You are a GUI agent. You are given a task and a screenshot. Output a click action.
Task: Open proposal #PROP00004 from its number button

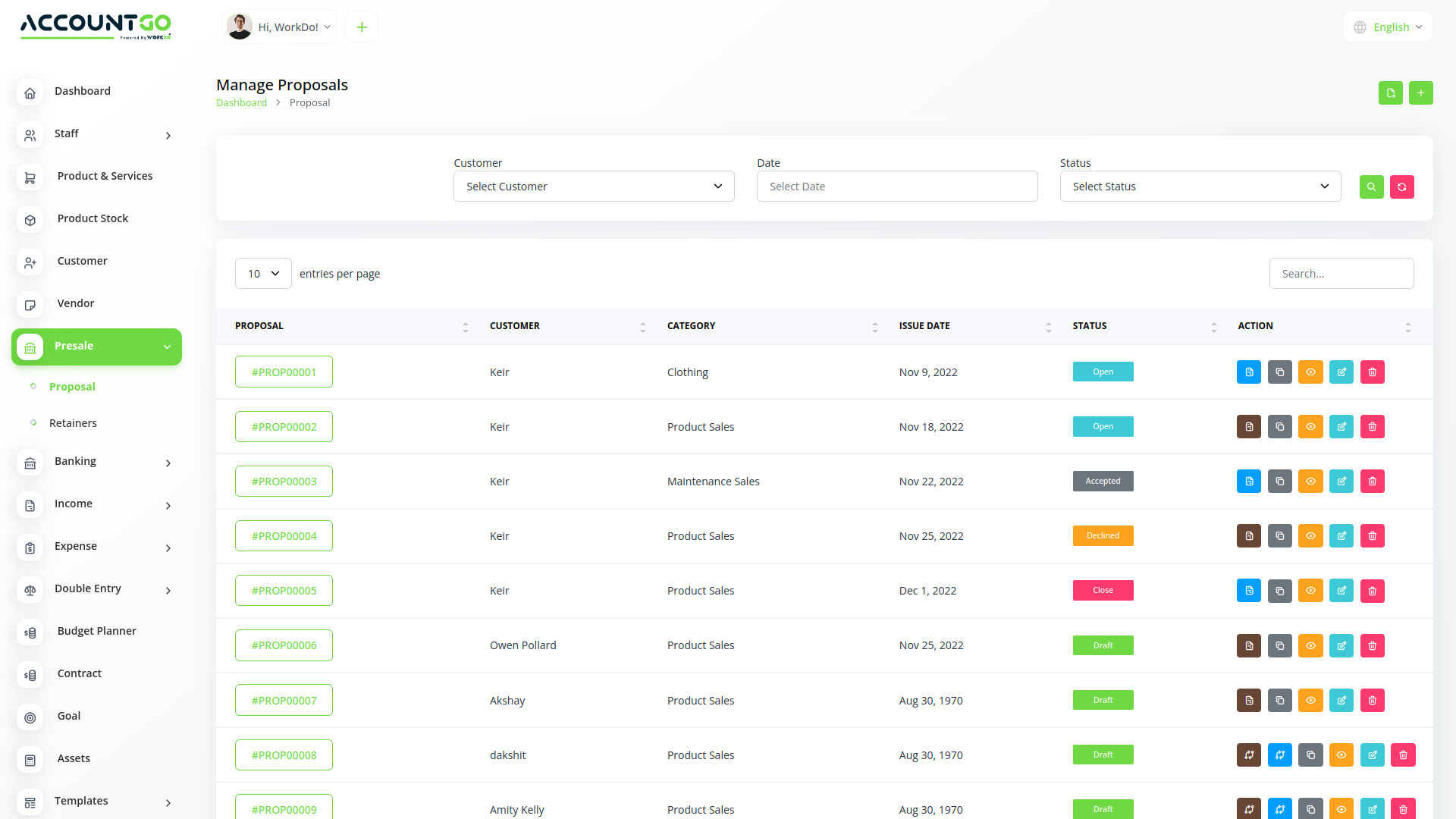(x=283, y=535)
